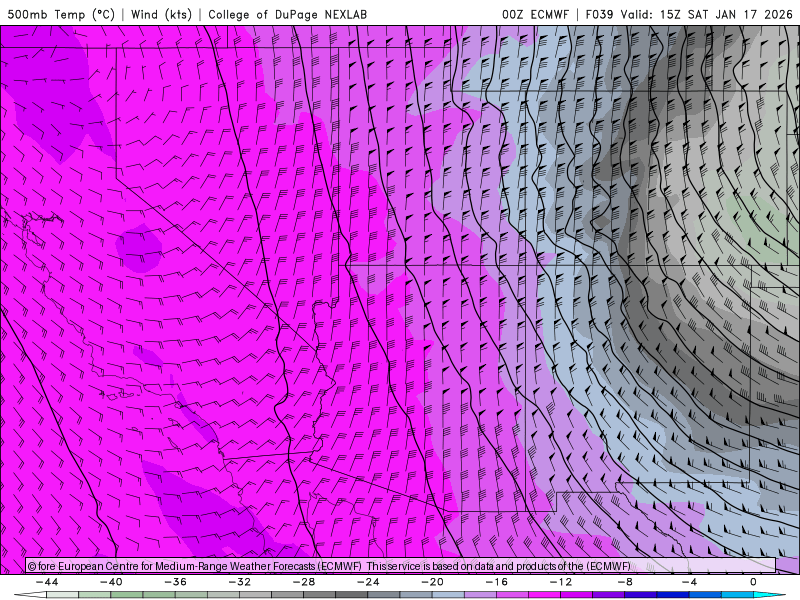Click the -44 color scale label
The image size is (800, 600).
[x=47, y=582]
